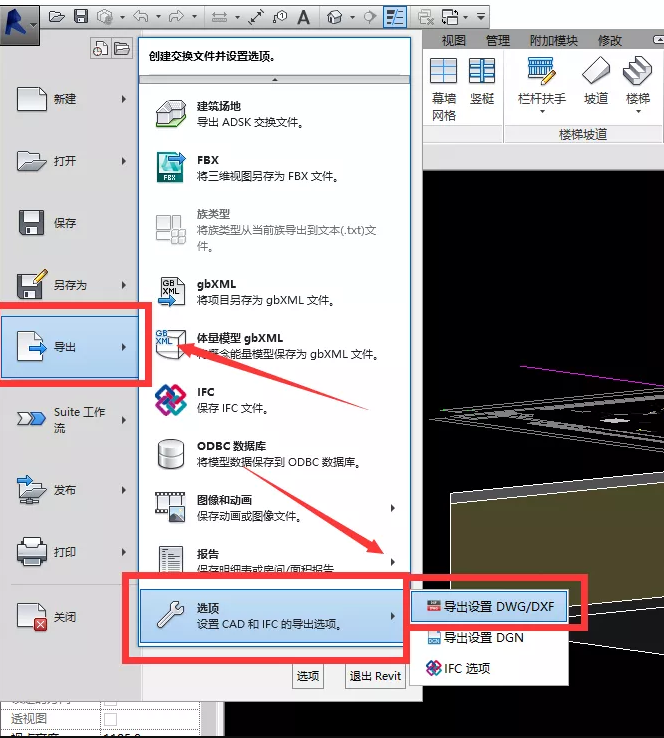This screenshot has width=664, height=738.
Task: Click the Close Hidden Windows icon
Action: (x=425, y=17)
